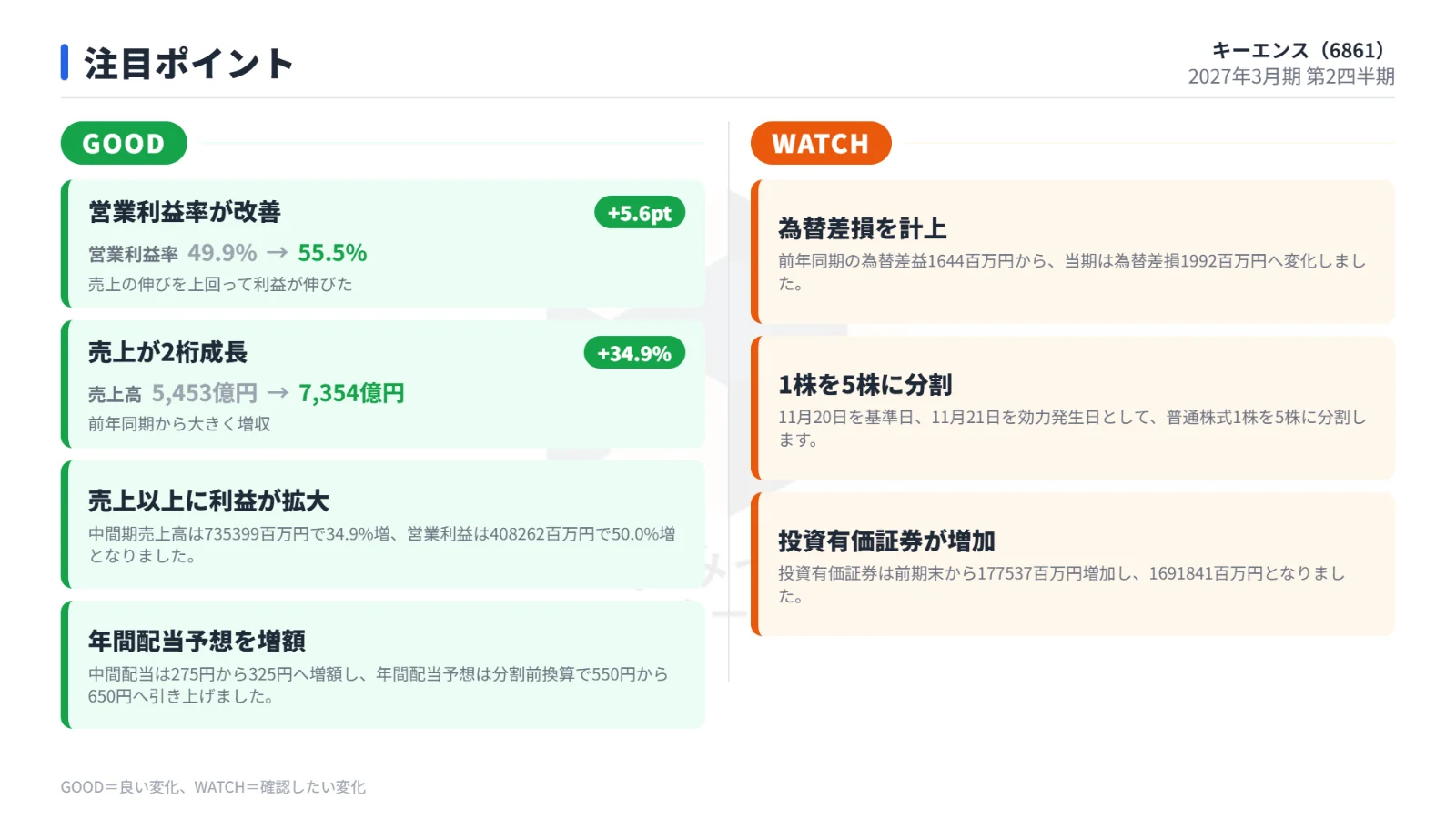Open the 営業利益率が改善 card heading
This screenshot has height=819, width=1456.
point(185,212)
